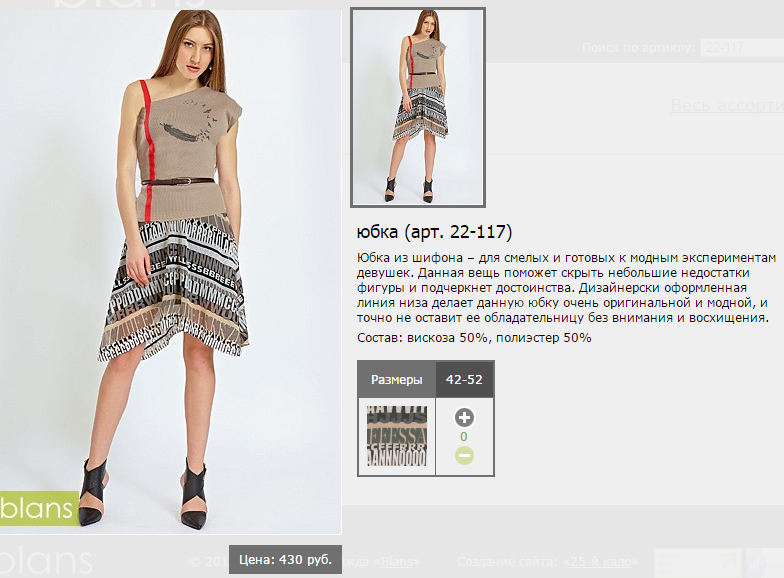Click the 'Размеры' table header
Screen dimensions: 784x578
(396, 380)
